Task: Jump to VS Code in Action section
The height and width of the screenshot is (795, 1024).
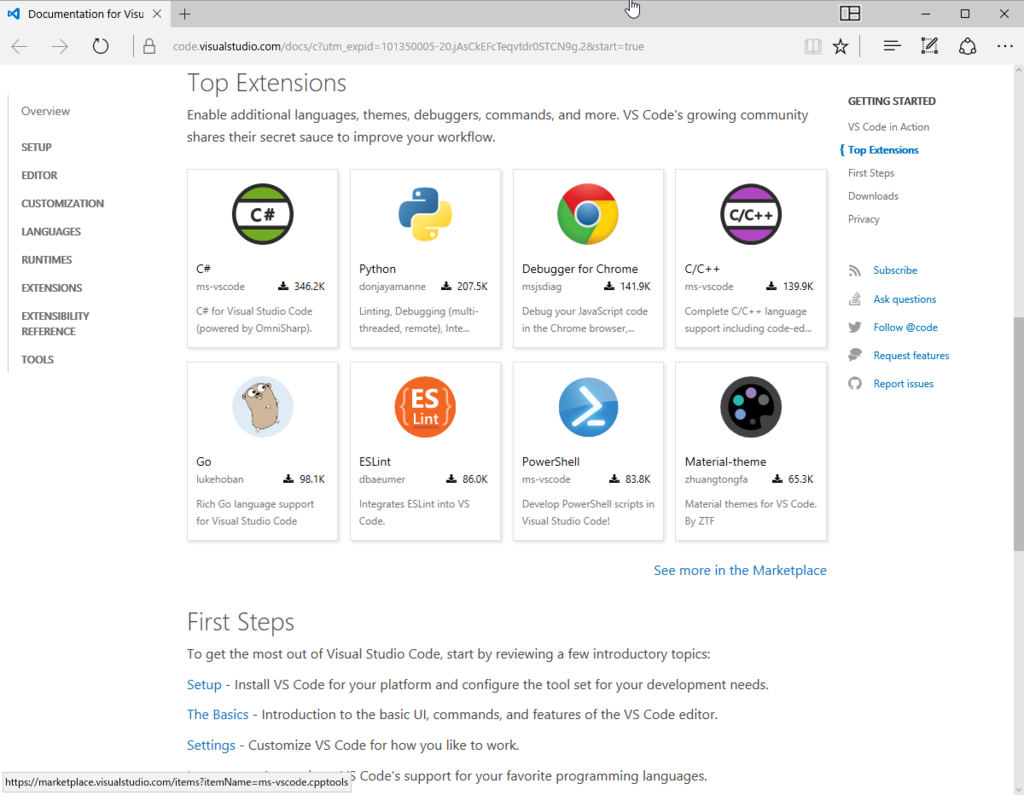Action: point(888,127)
